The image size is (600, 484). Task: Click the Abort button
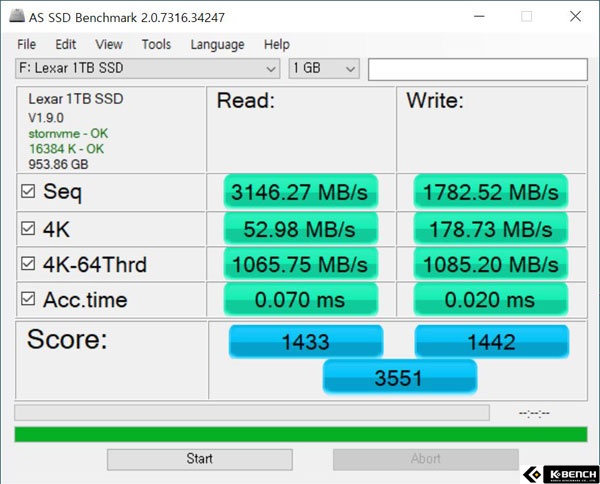tap(426, 459)
